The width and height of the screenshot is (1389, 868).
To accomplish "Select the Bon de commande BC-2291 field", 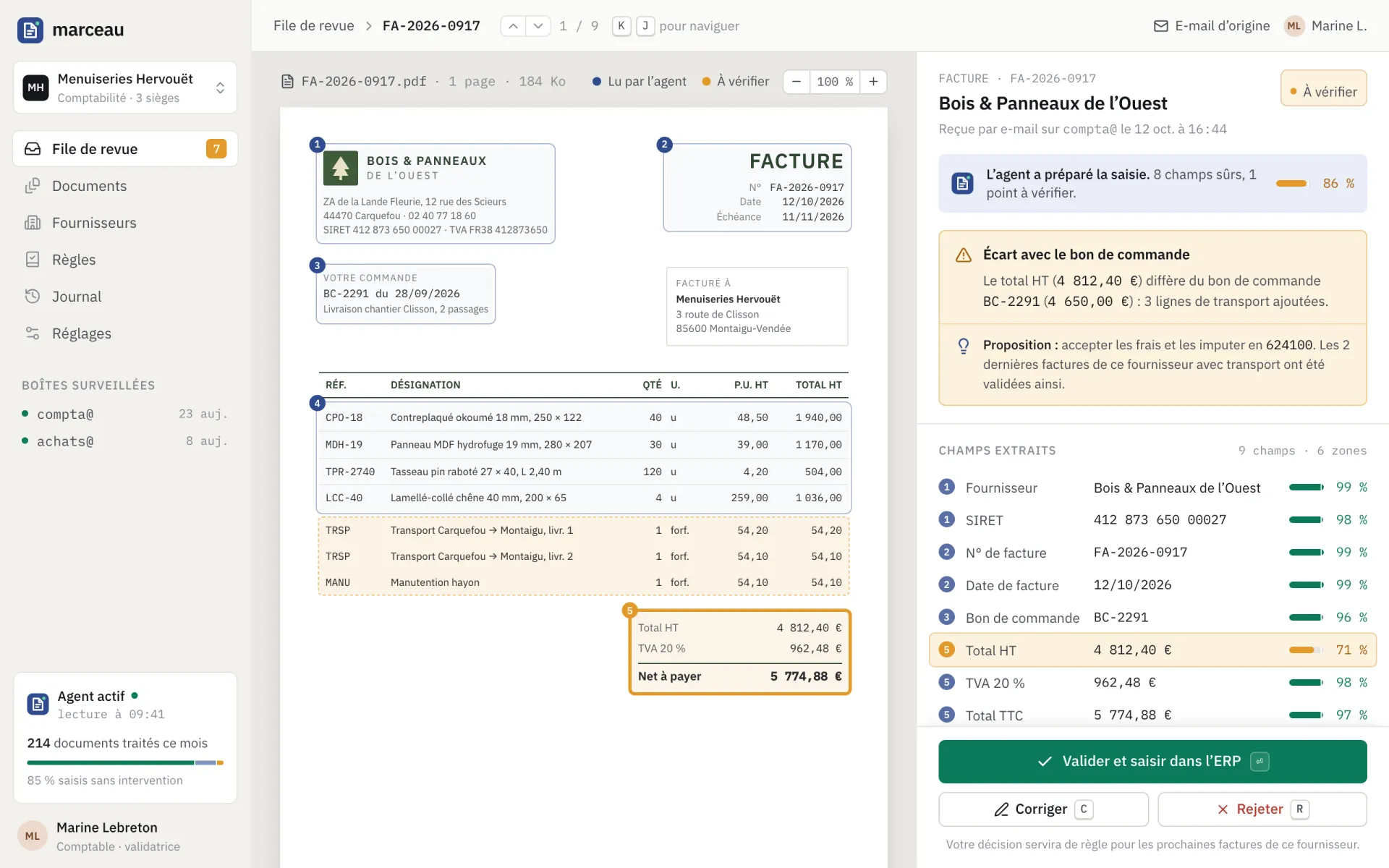I will pyautogui.click(x=1152, y=618).
